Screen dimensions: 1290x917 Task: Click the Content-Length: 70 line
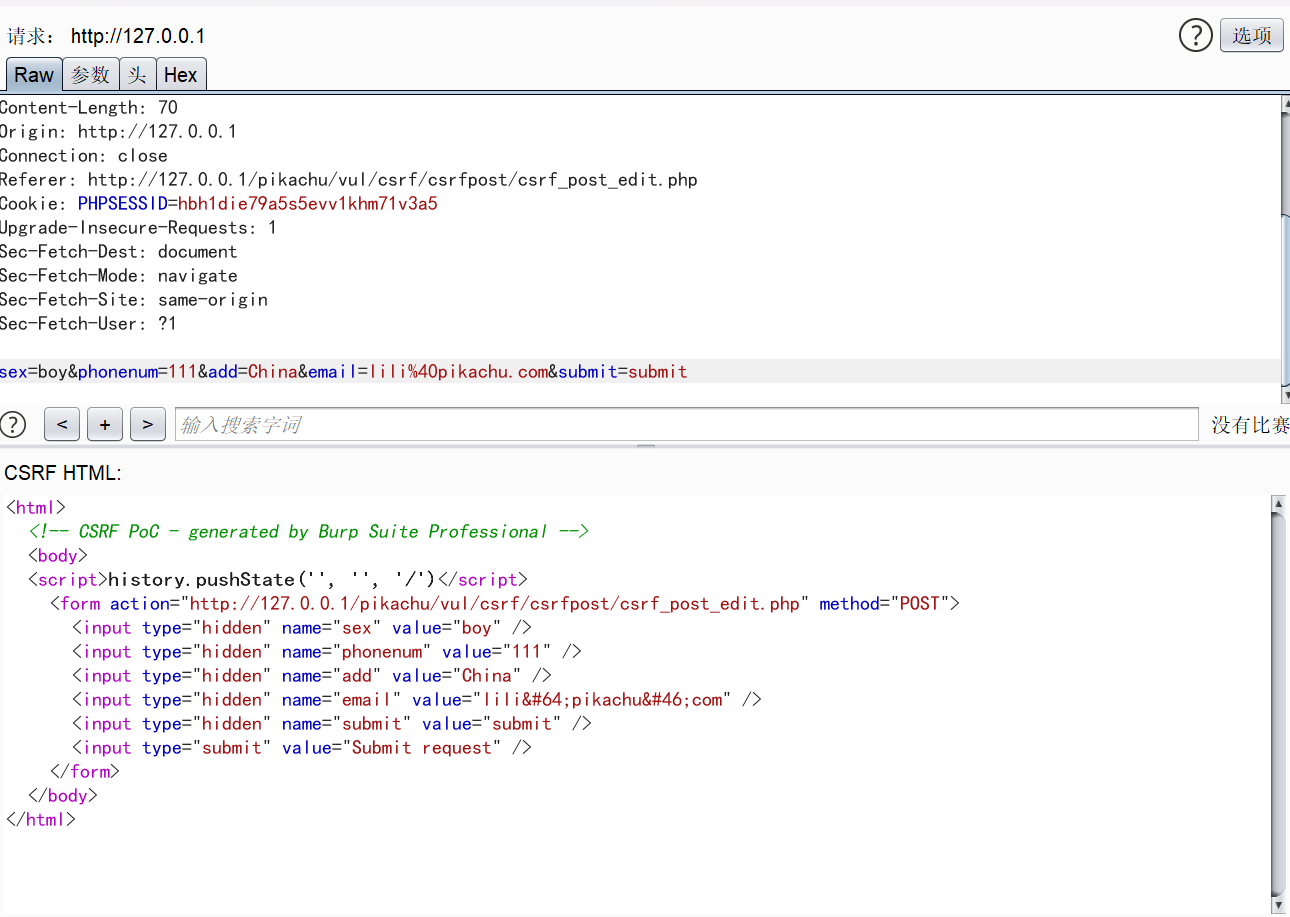(x=89, y=108)
